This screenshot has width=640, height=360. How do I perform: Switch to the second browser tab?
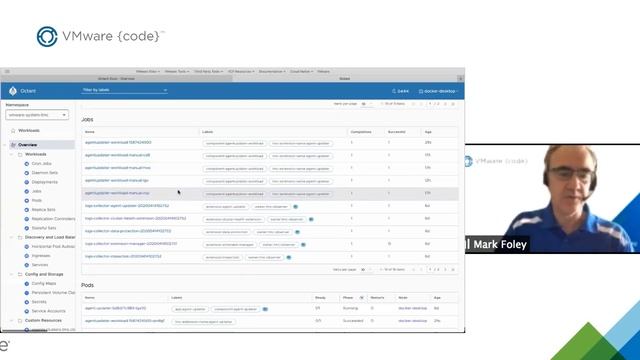point(345,79)
